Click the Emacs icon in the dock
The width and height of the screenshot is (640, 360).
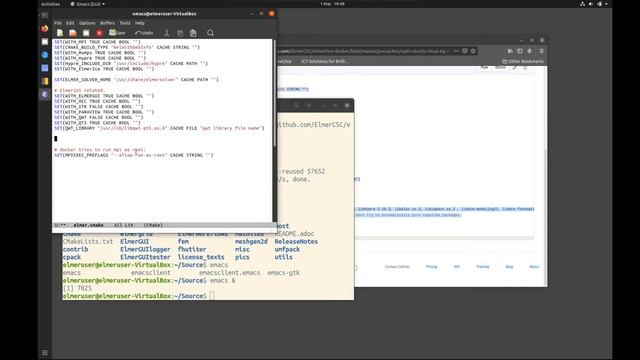click(x=45, y=94)
